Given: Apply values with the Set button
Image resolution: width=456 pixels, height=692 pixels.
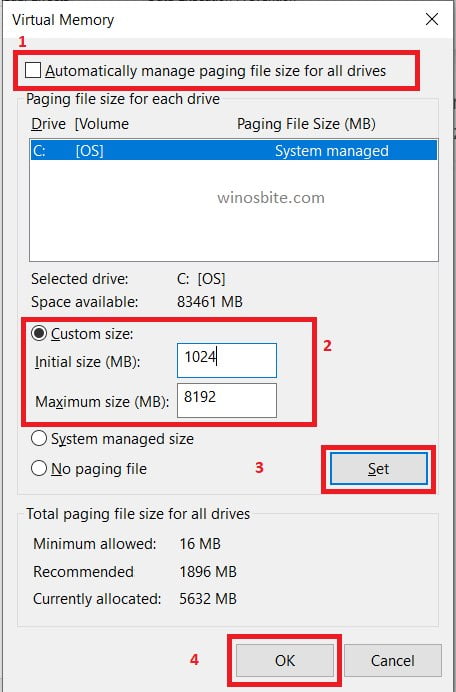Looking at the screenshot, I should 379,469.
